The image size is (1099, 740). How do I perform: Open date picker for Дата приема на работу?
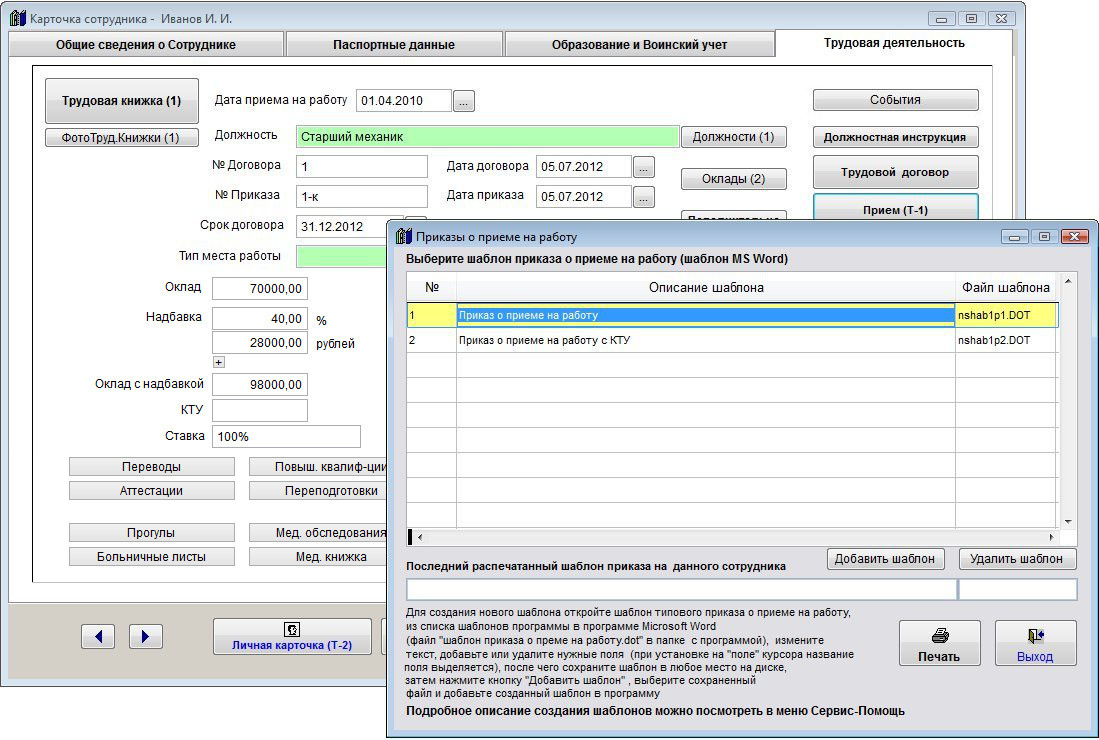[x=464, y=101]
